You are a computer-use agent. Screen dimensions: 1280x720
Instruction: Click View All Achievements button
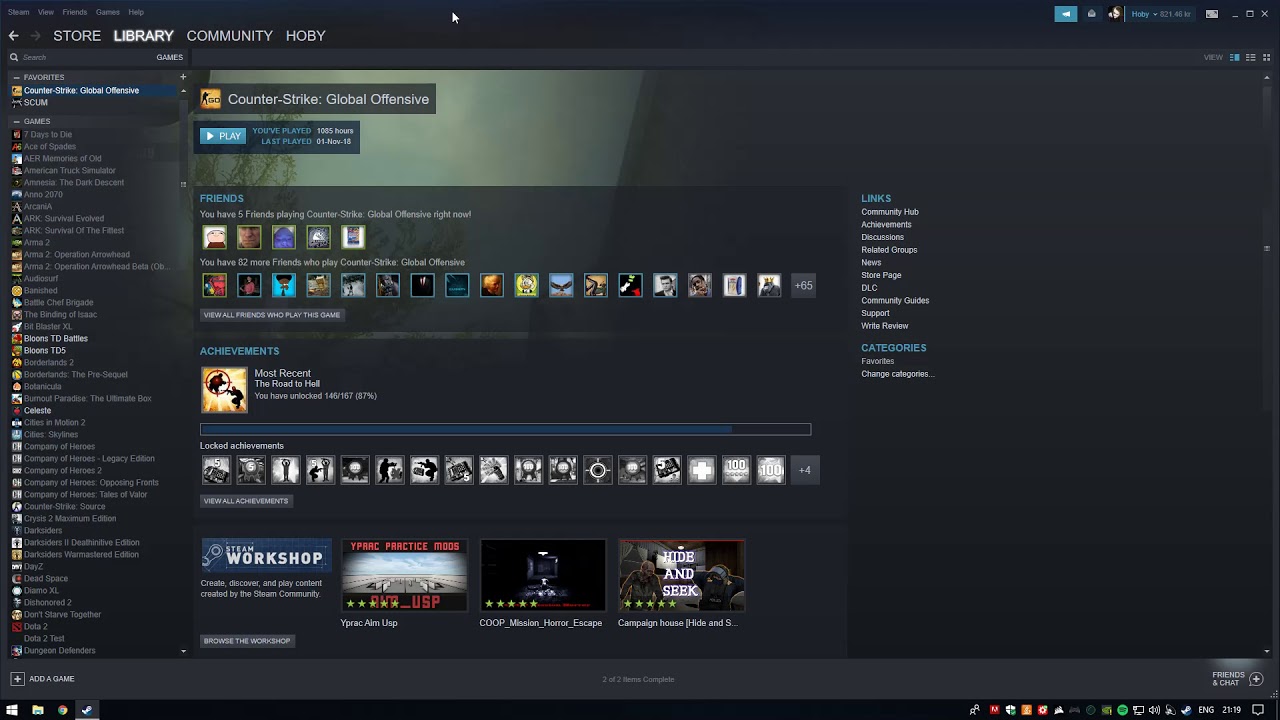[x=246, y=501]
